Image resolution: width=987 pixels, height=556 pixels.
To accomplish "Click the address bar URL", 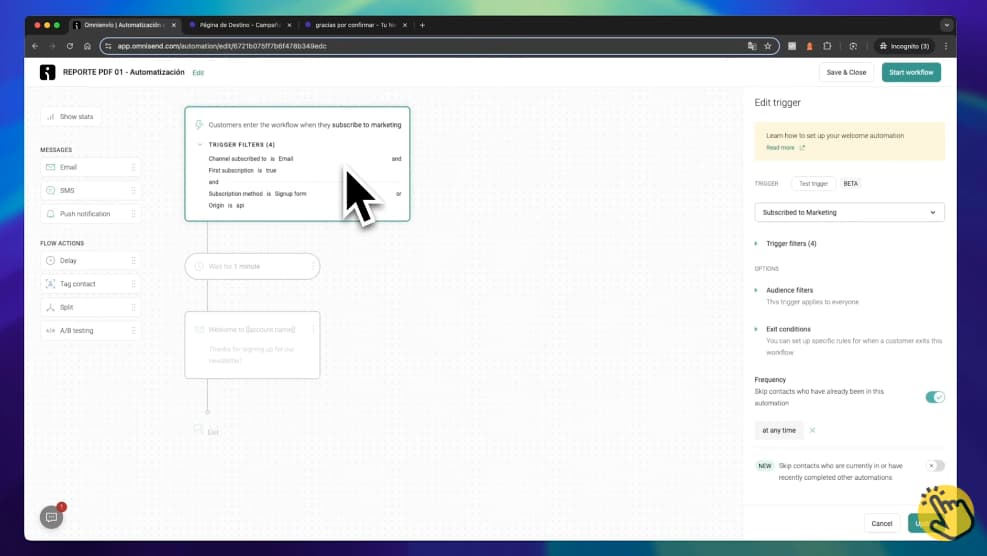I will point(222,46).
